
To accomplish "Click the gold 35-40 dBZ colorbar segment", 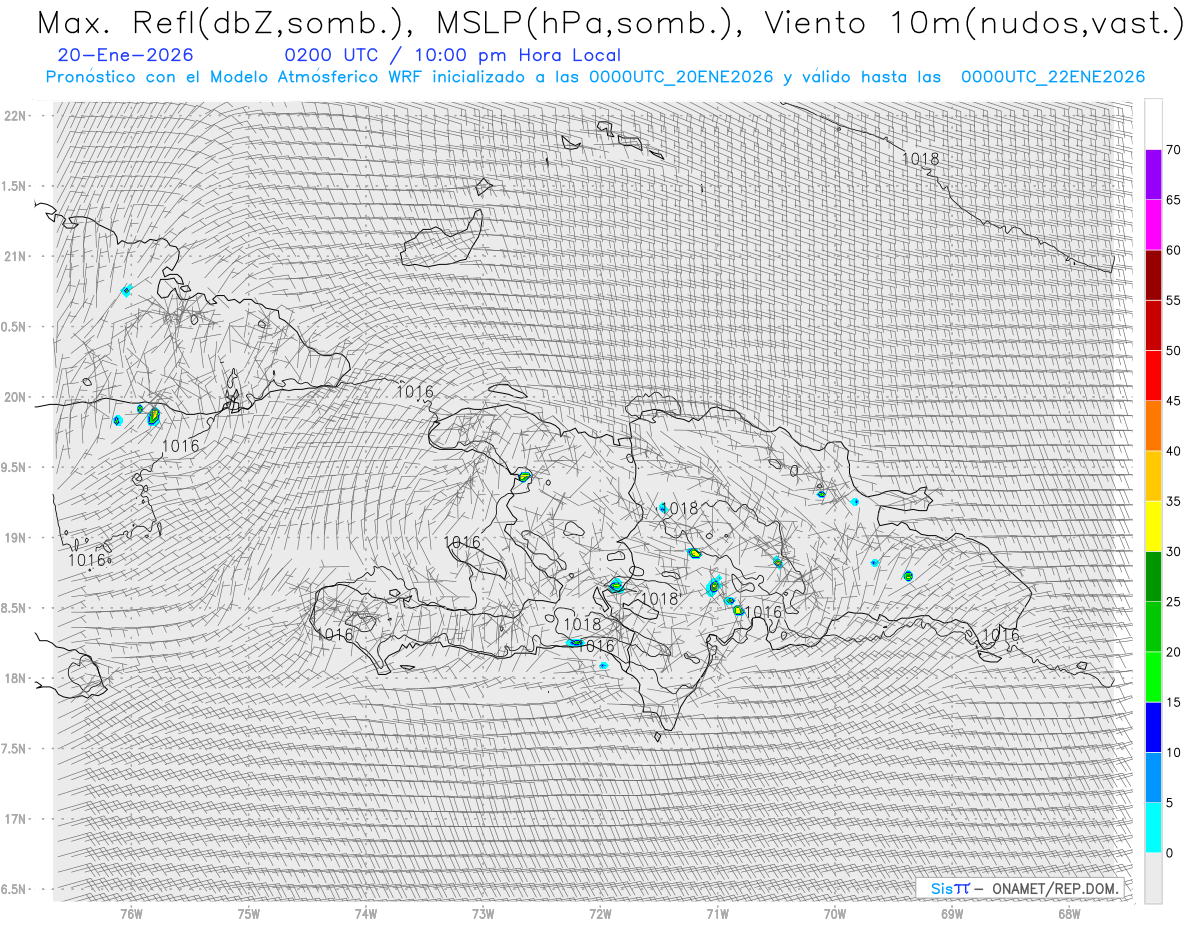I will [x=1153, y=476].
